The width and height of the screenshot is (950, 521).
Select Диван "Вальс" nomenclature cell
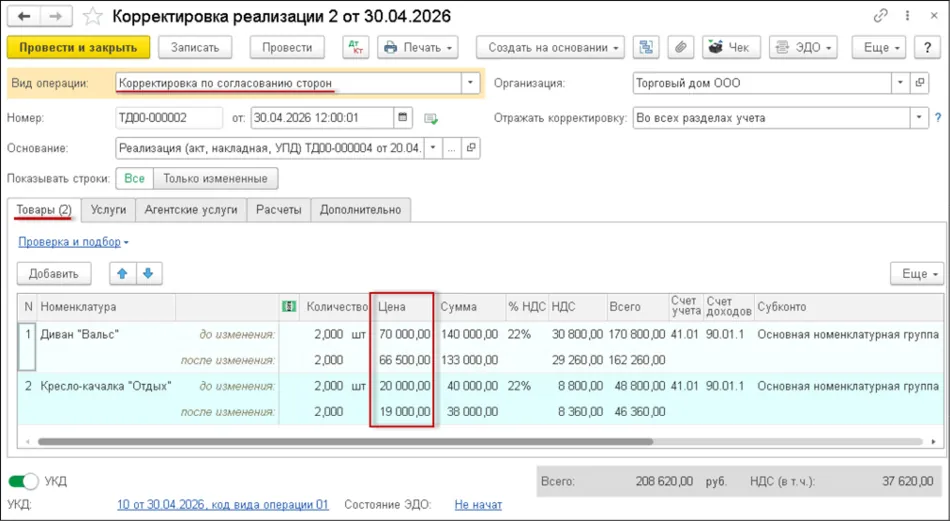coord(106,334)
